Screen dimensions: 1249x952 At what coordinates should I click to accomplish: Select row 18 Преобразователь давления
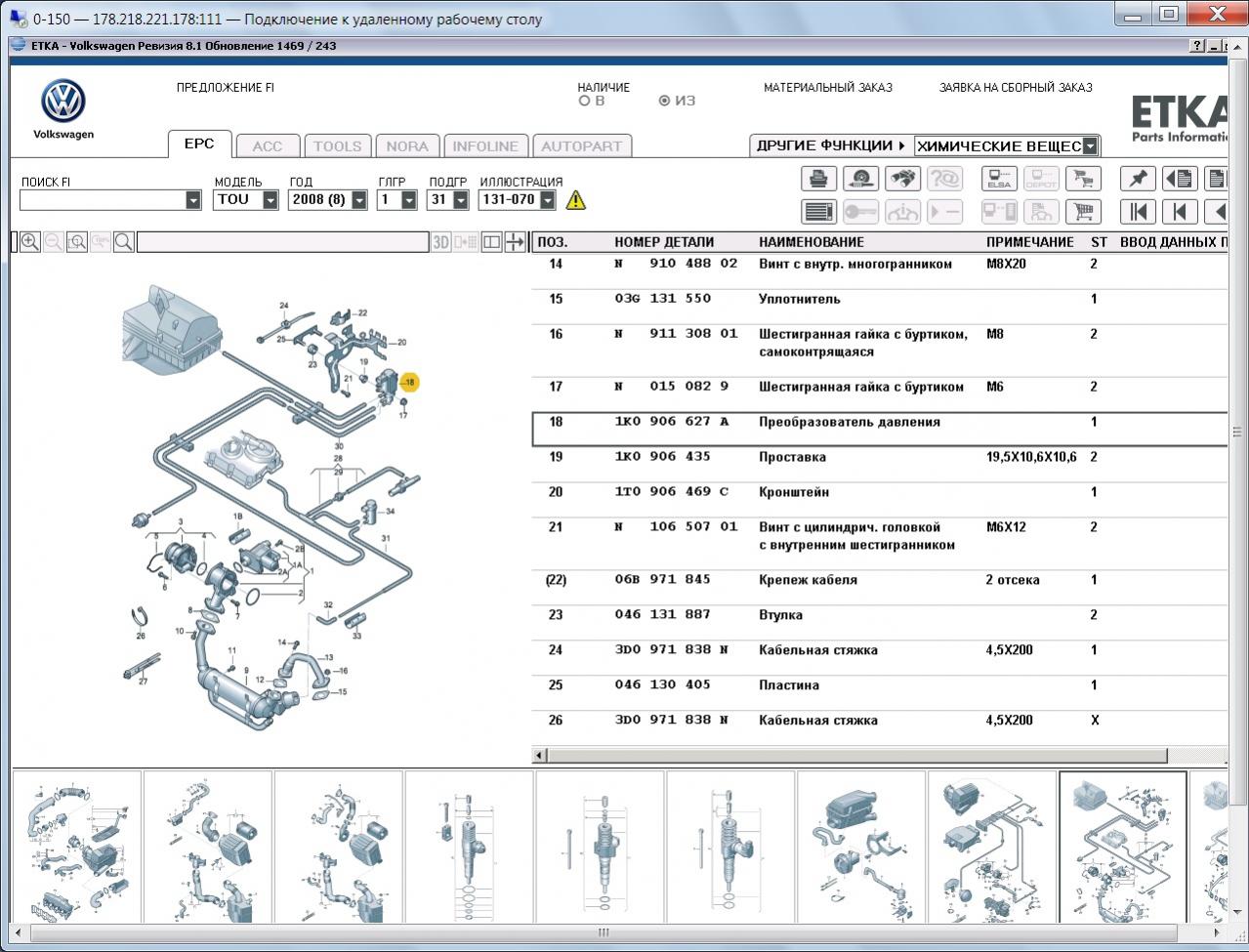[x=879, y=429]
